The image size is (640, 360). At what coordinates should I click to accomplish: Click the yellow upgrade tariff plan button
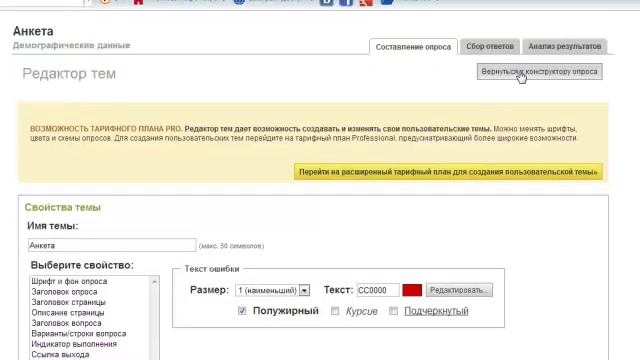click(448, 172)
